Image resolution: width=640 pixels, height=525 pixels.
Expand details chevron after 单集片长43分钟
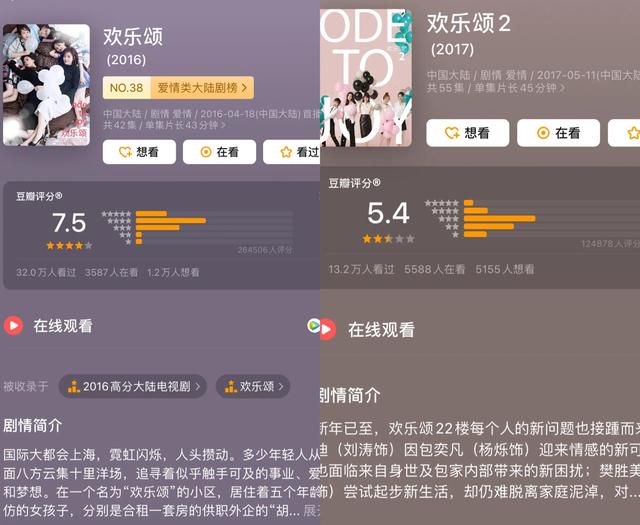[x=223, y=125]
